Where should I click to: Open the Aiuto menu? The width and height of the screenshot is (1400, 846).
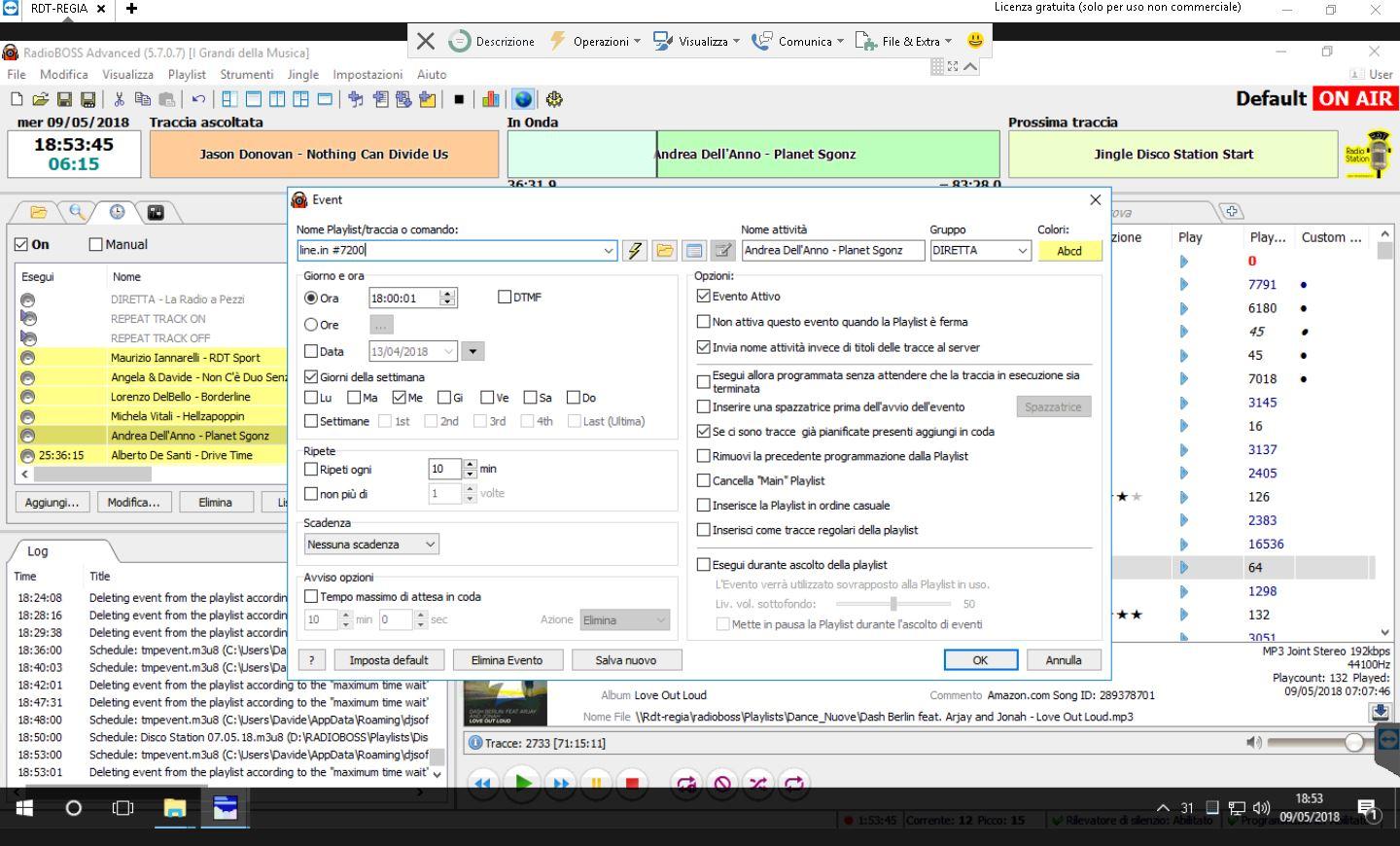(432, 74)
